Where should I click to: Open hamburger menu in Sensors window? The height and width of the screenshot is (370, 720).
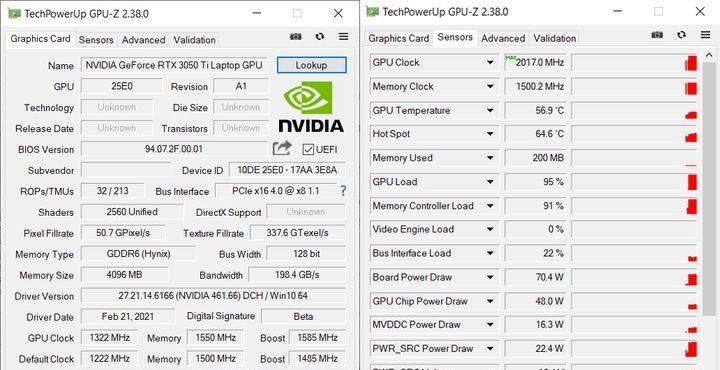pyautogui.click(x=705, y=34)
